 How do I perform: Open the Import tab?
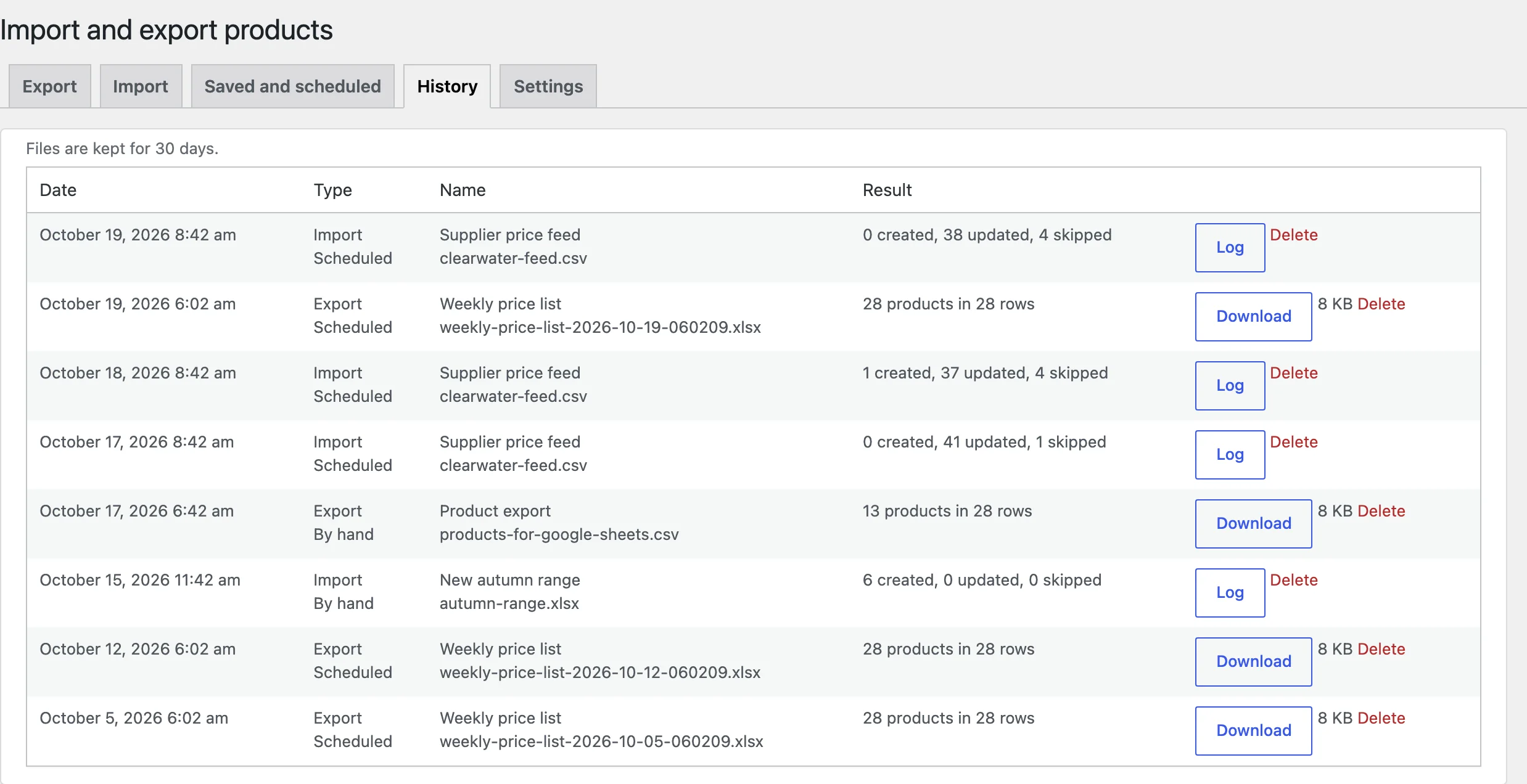click(141, 86)
